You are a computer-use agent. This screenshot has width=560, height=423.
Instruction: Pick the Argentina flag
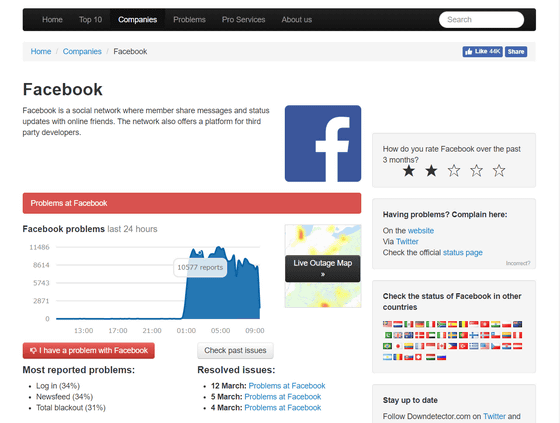click(388, 357)
